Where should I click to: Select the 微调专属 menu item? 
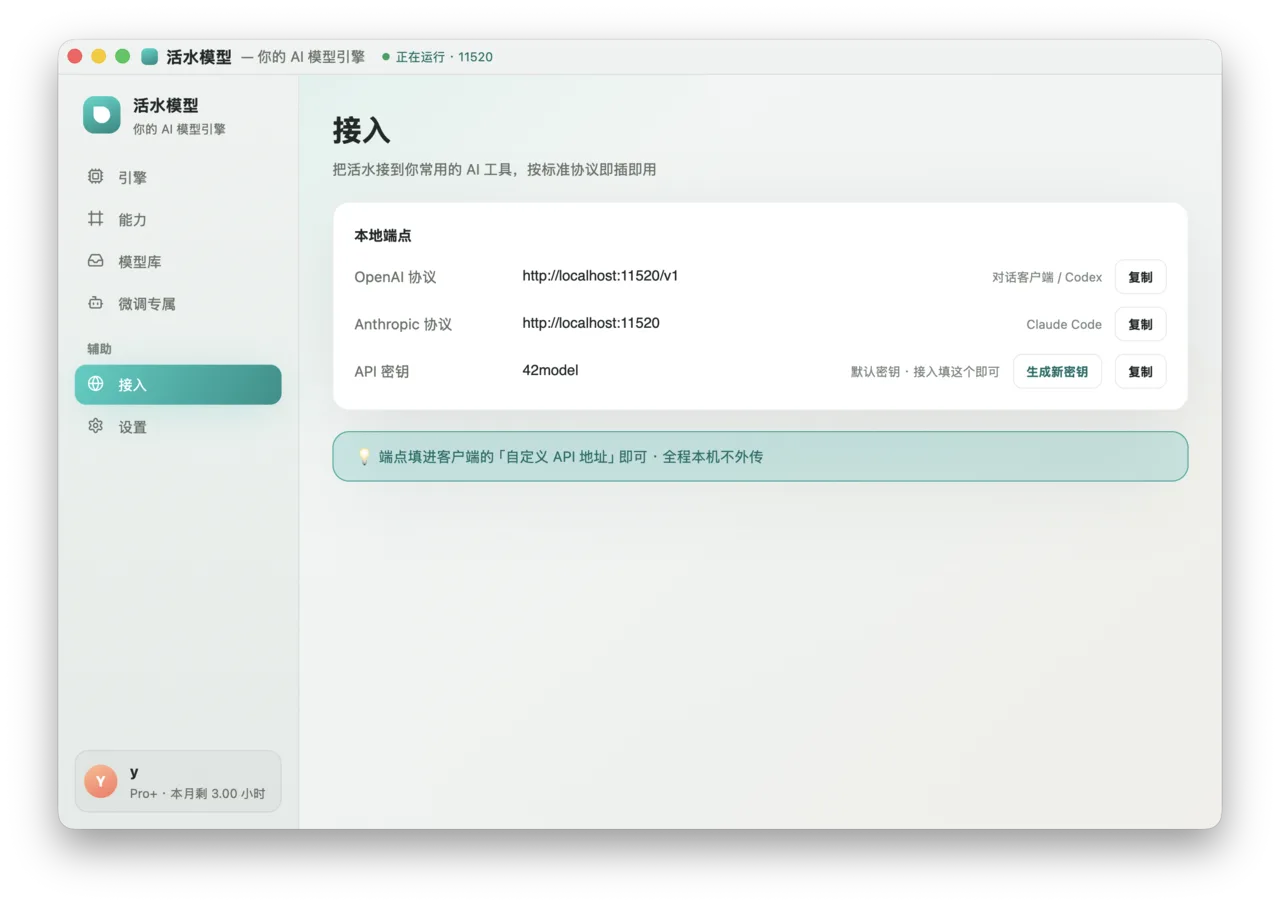(x=178, y=303)
